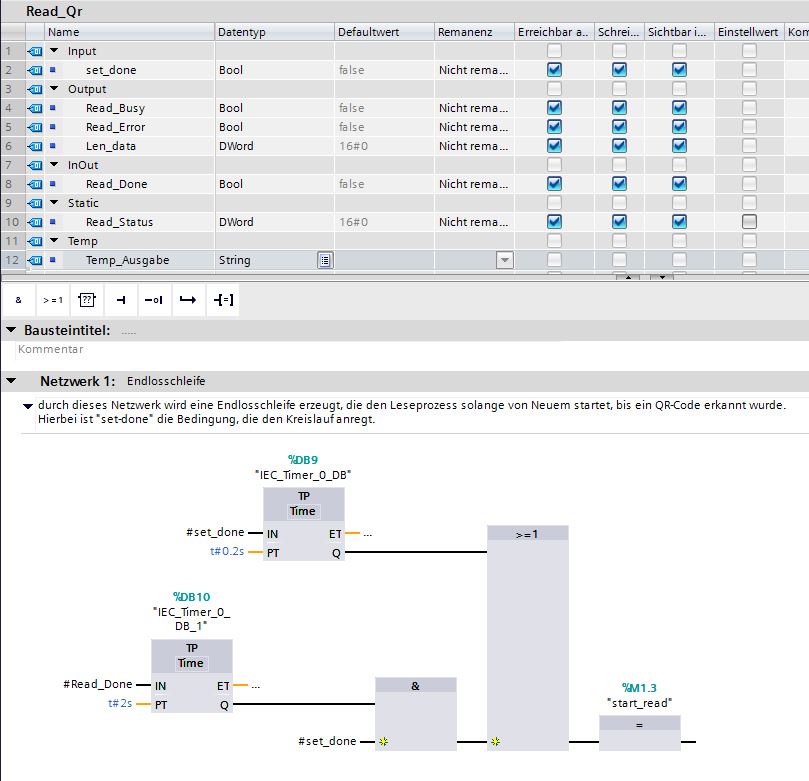Enable Einstellwert checkbox for Read_Status
Image resolution: width=809 pixels, height=781 pixels.
tap(749, 222)
